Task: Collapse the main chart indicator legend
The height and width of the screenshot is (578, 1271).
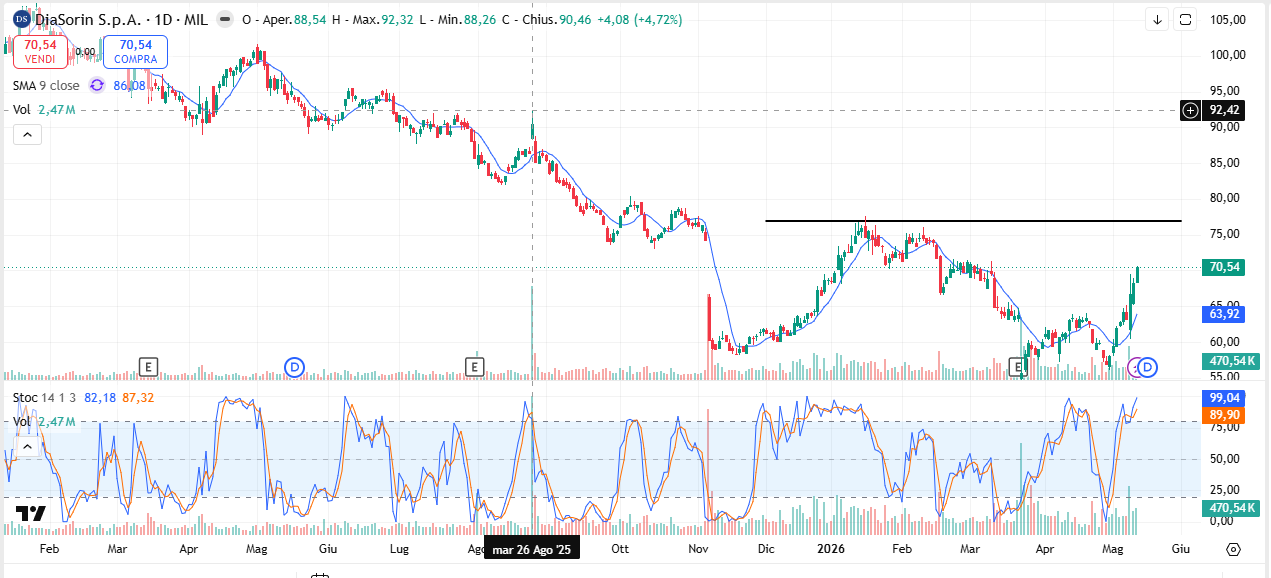Action: (27, 134)
